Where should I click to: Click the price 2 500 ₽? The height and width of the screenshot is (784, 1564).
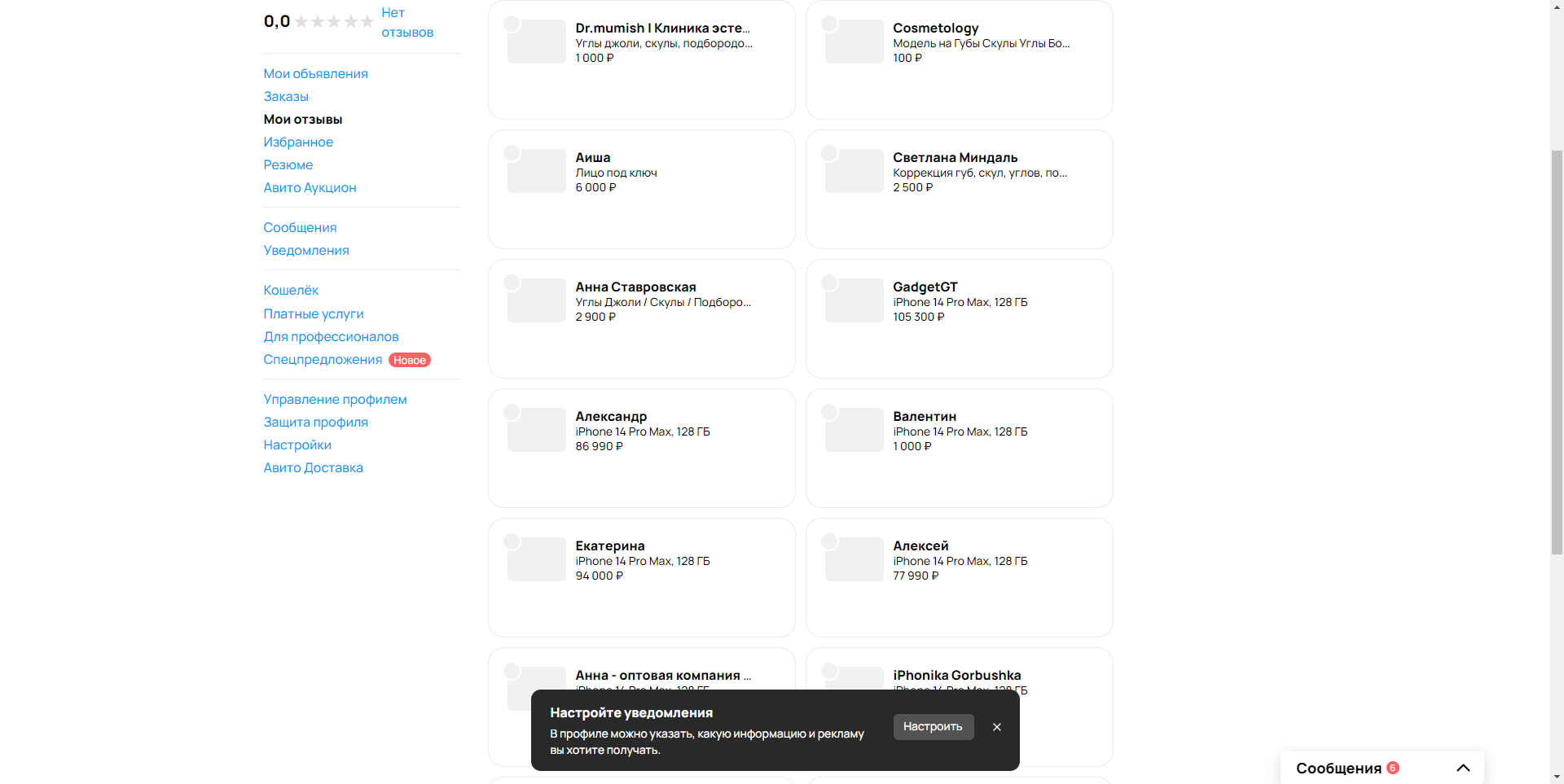pyautogui.click(x=912, y=187)
